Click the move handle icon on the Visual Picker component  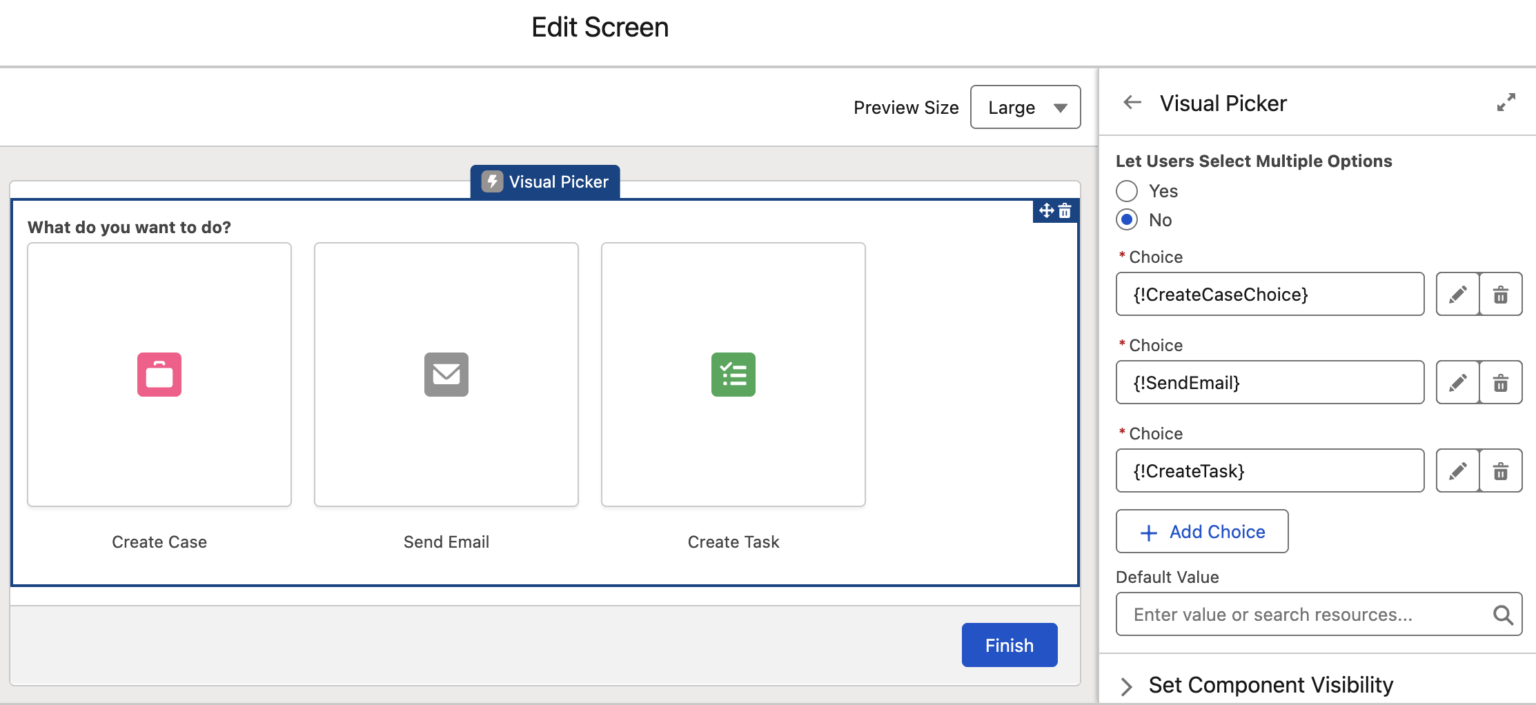(x=1045, y=211)
